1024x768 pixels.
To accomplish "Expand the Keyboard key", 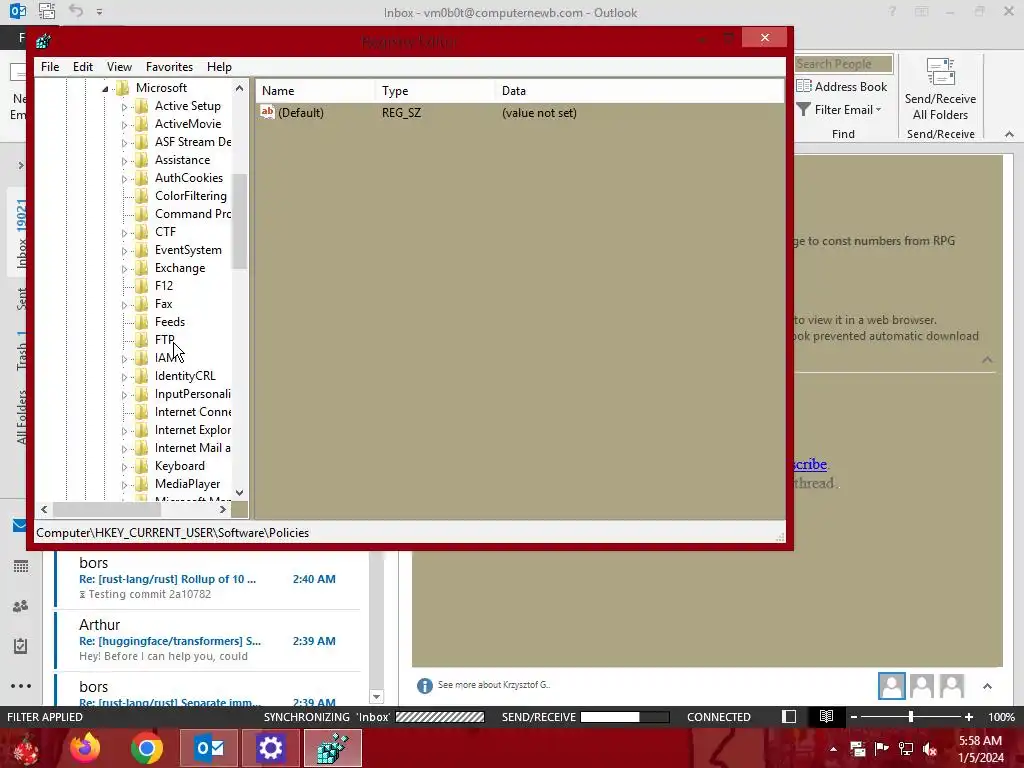I will point(124,466).
